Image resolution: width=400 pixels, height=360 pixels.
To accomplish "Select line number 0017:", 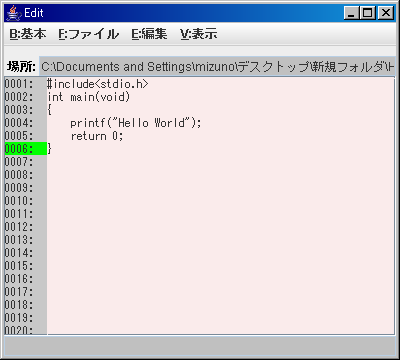I will point(19,292).
